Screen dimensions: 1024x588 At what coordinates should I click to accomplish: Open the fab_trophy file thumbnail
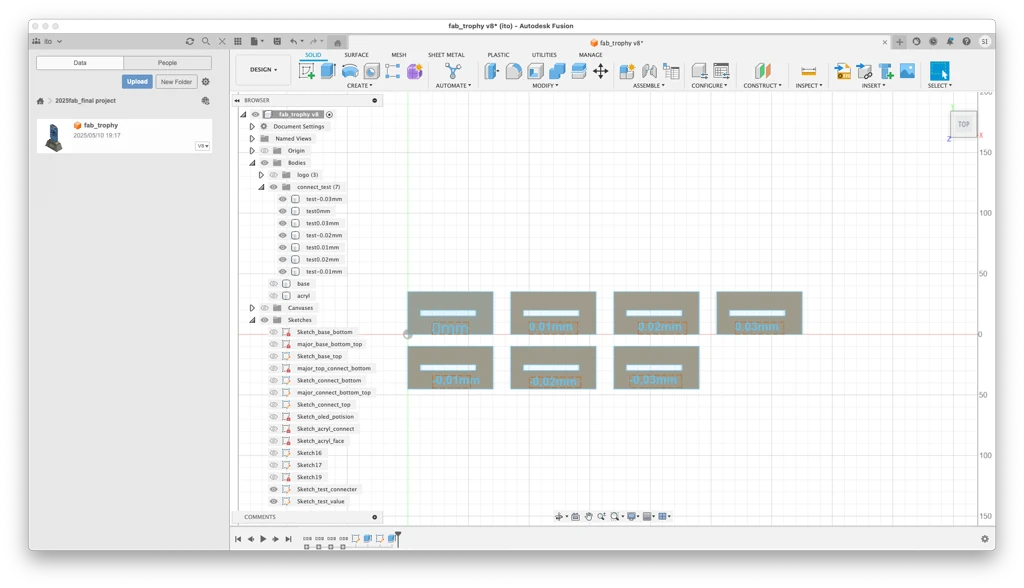click(x=54, y=137)
